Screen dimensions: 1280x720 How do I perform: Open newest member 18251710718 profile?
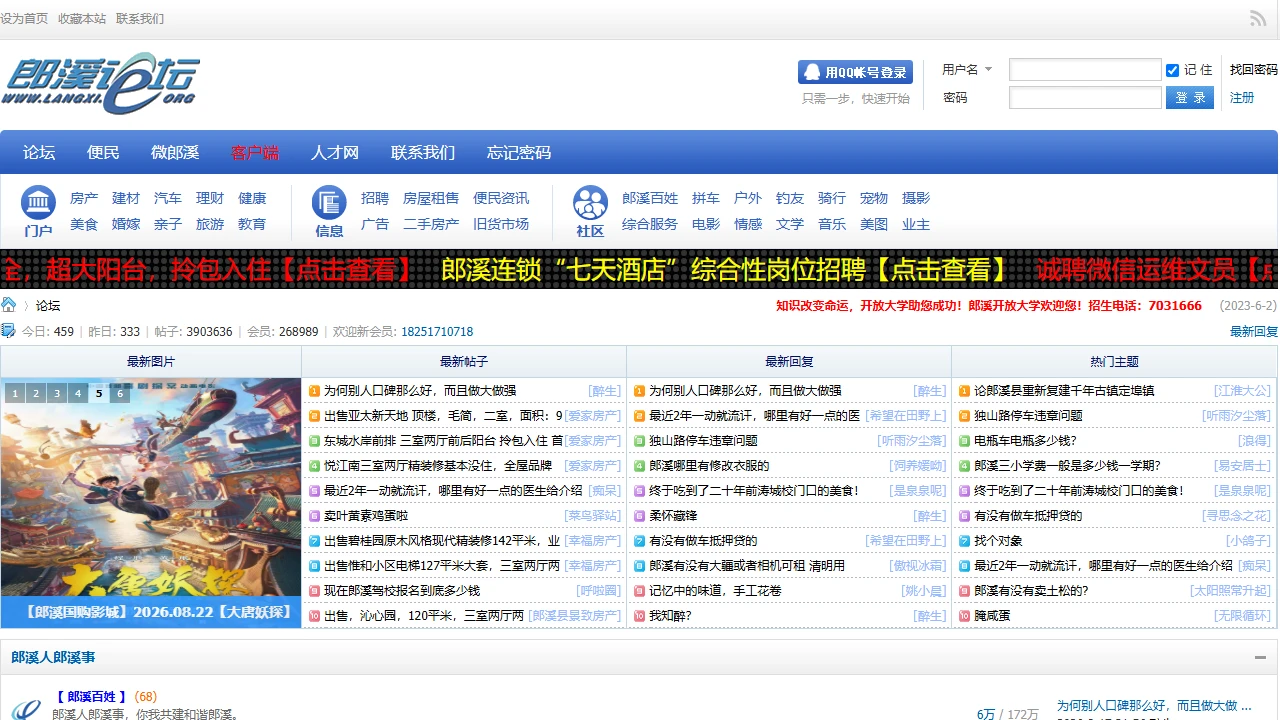pos(437,332)
